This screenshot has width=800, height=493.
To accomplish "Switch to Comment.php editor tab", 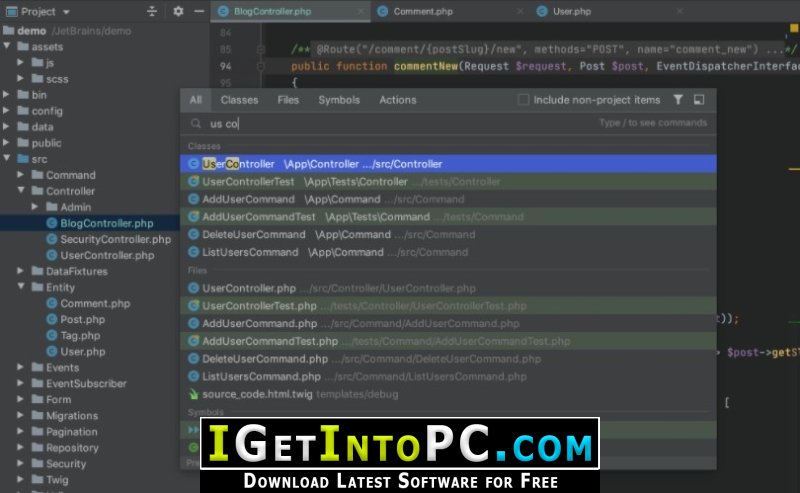I will point(423,11).
